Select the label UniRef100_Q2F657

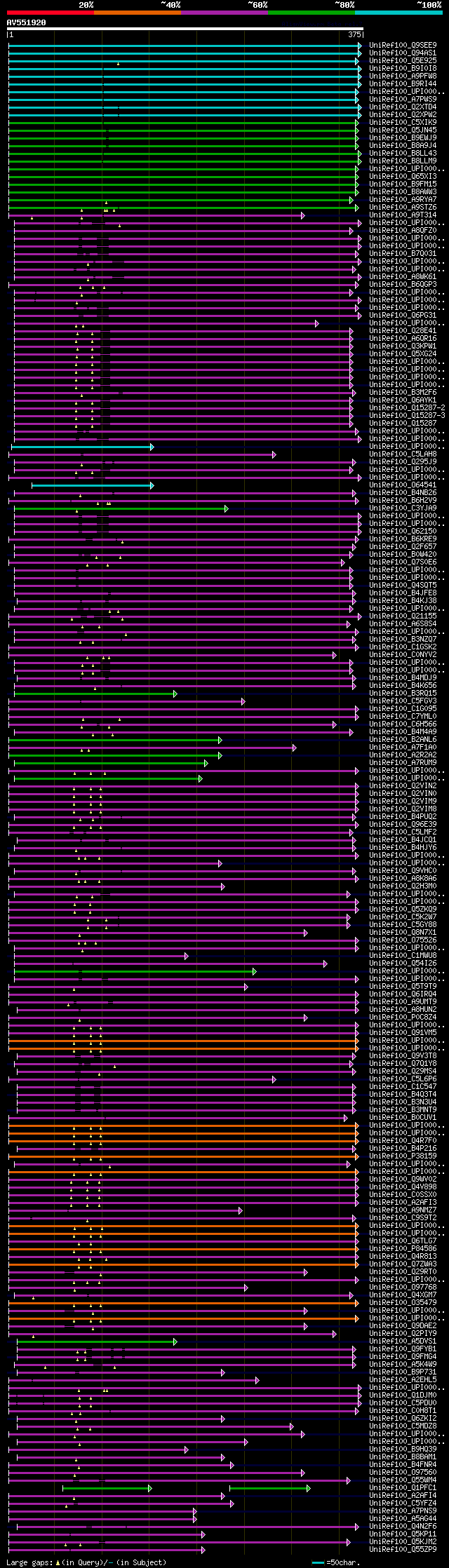click(403, 546)
